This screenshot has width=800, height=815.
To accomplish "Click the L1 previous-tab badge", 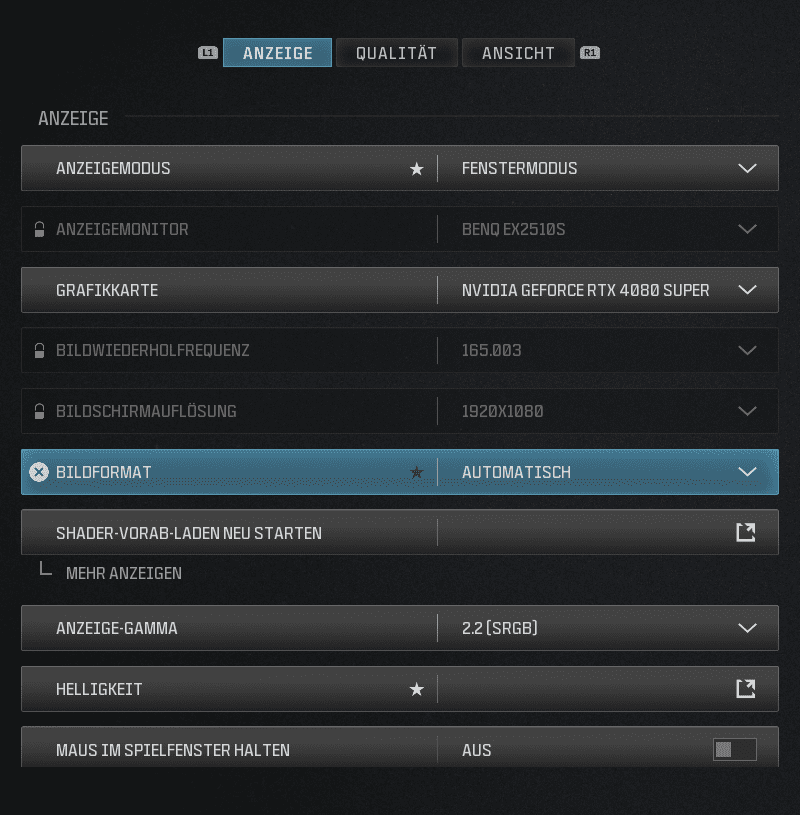I will 208,52.
